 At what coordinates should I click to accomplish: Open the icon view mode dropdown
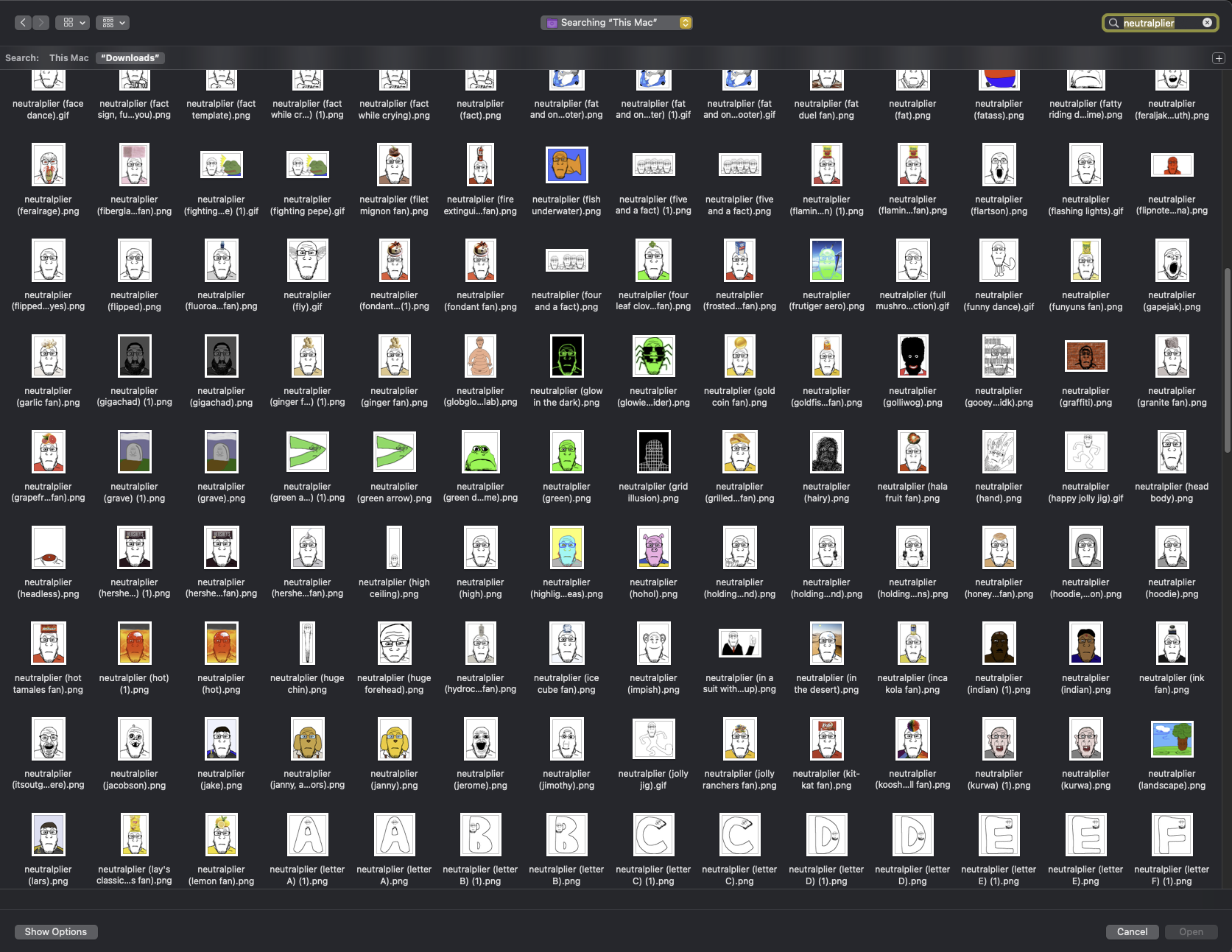74,23
